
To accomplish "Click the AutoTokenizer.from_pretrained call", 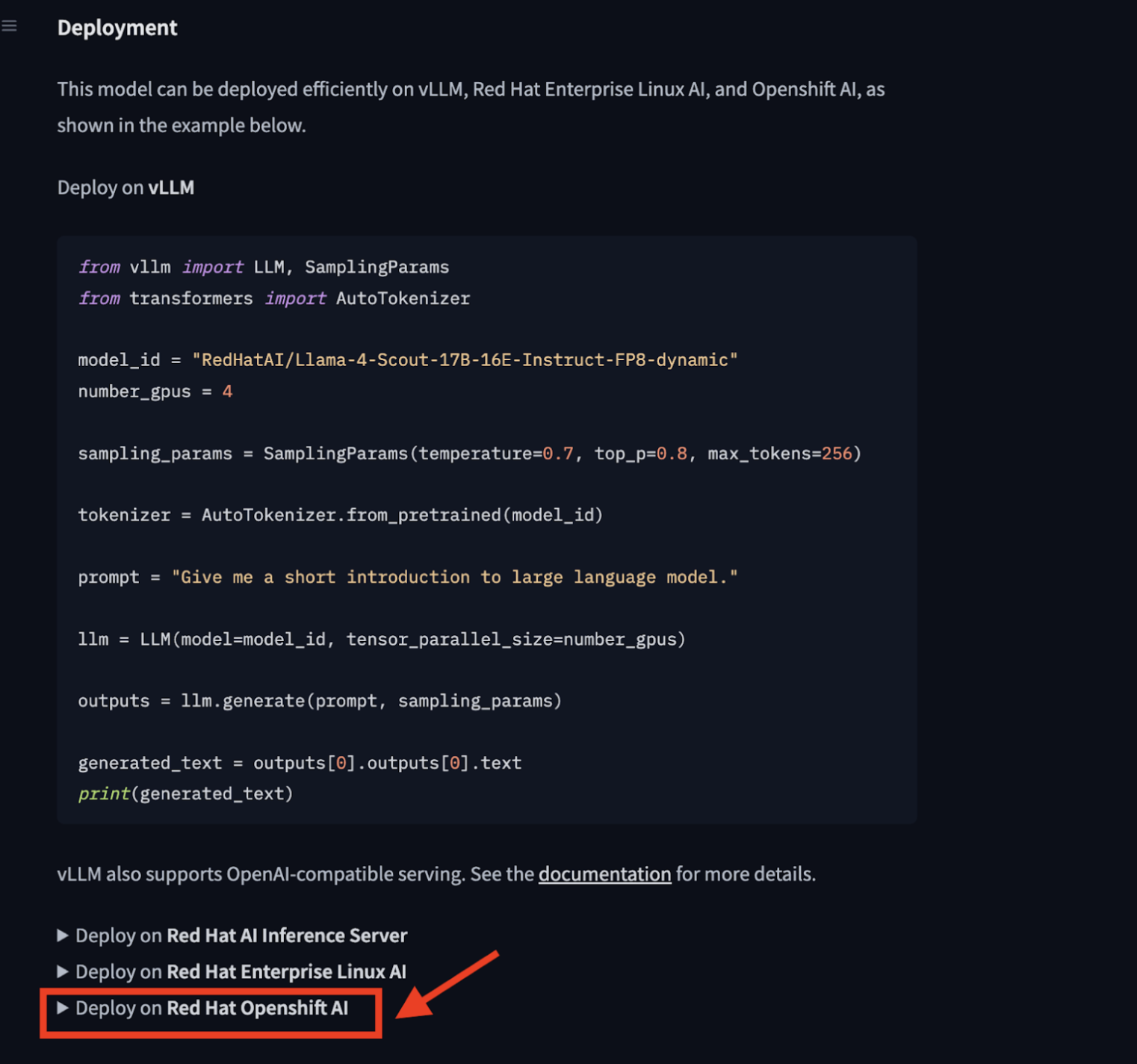I will 402,516.
